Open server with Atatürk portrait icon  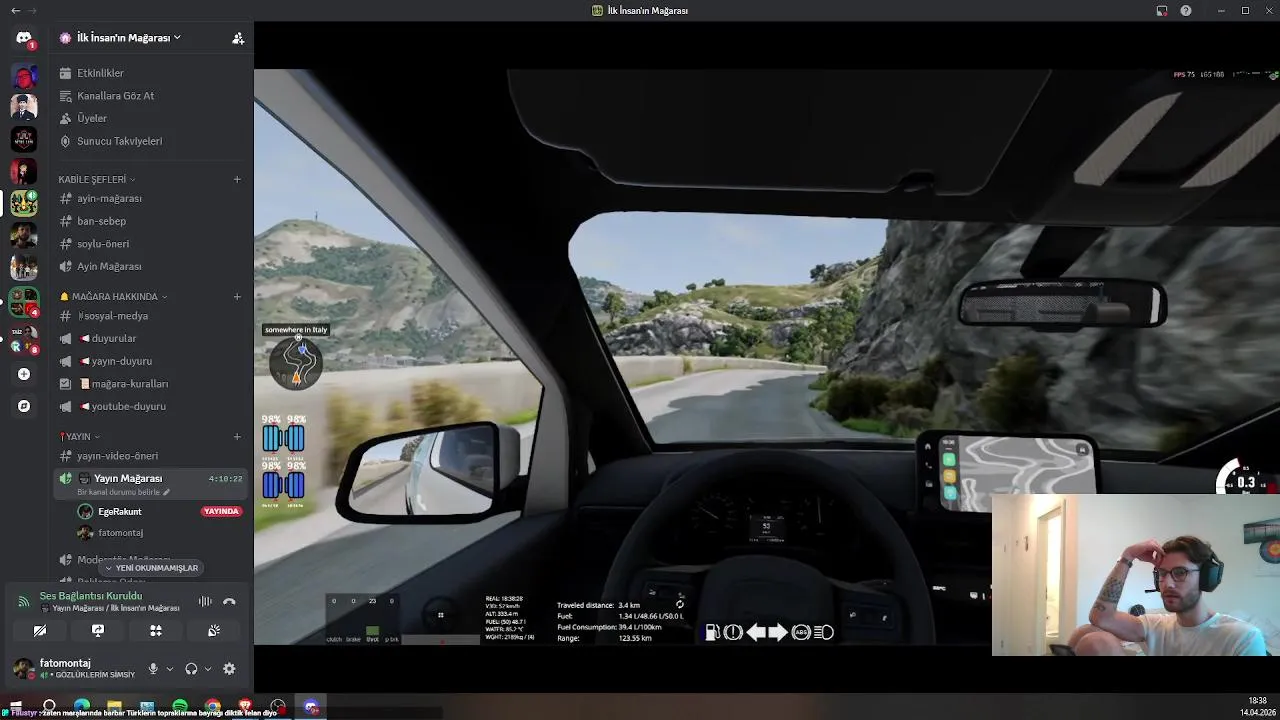(x=24, y=106)
